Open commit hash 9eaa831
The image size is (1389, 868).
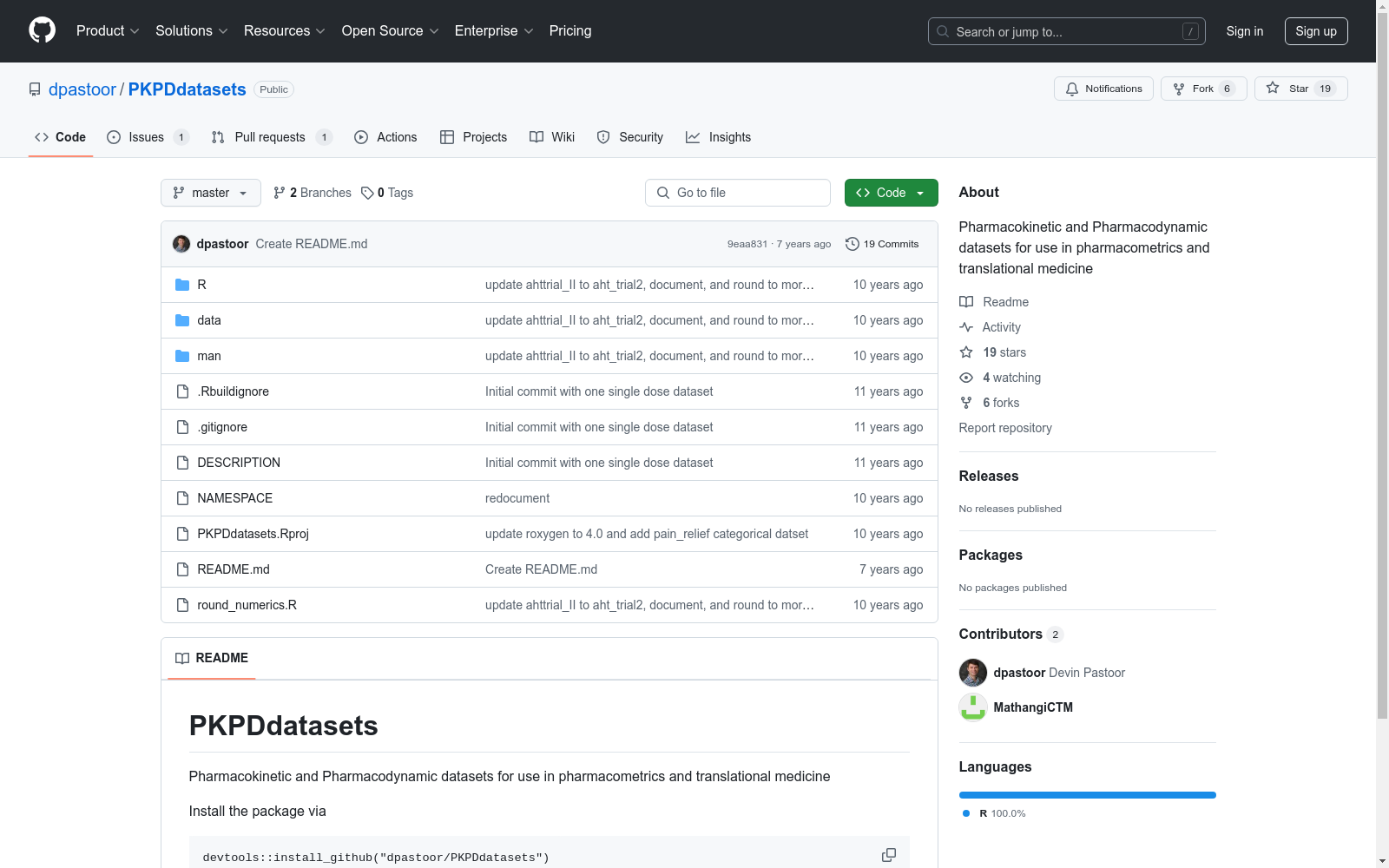tap(747, 244)
